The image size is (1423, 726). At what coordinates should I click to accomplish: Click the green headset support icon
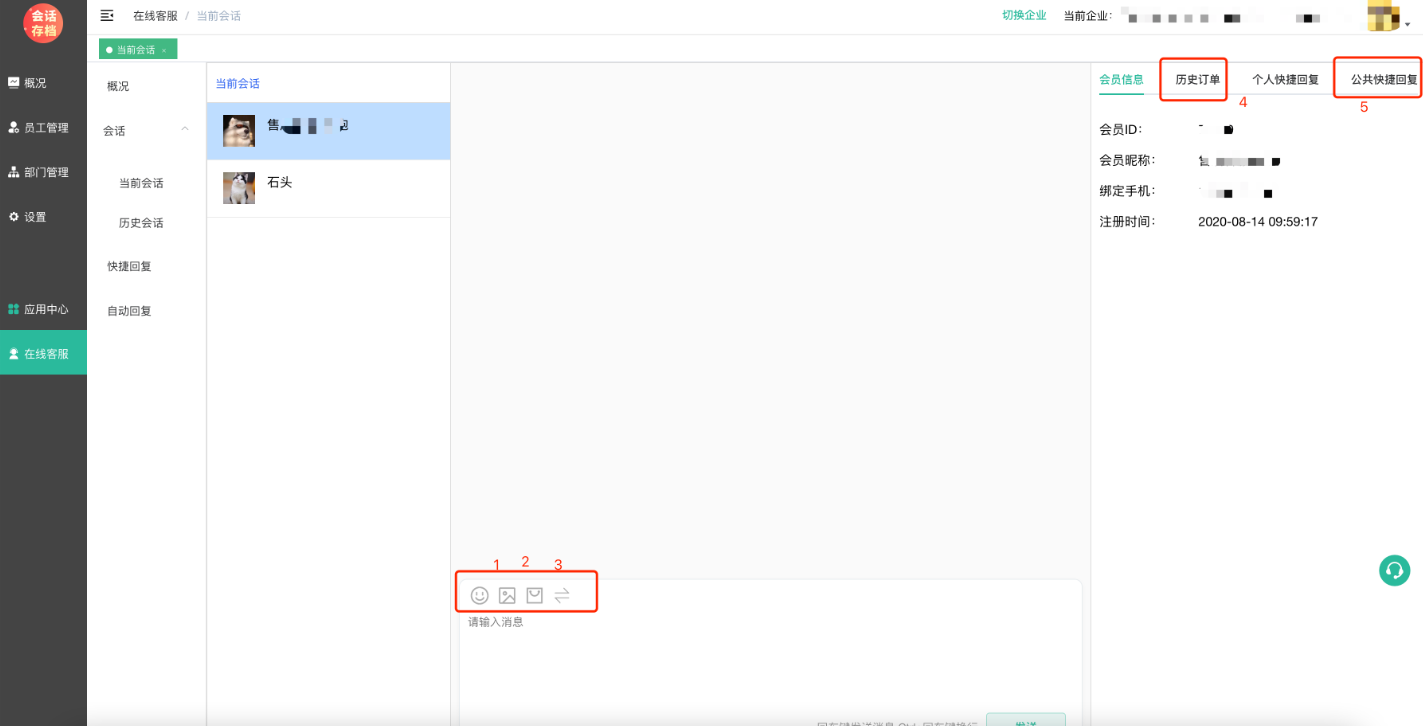click(1394, 570)
